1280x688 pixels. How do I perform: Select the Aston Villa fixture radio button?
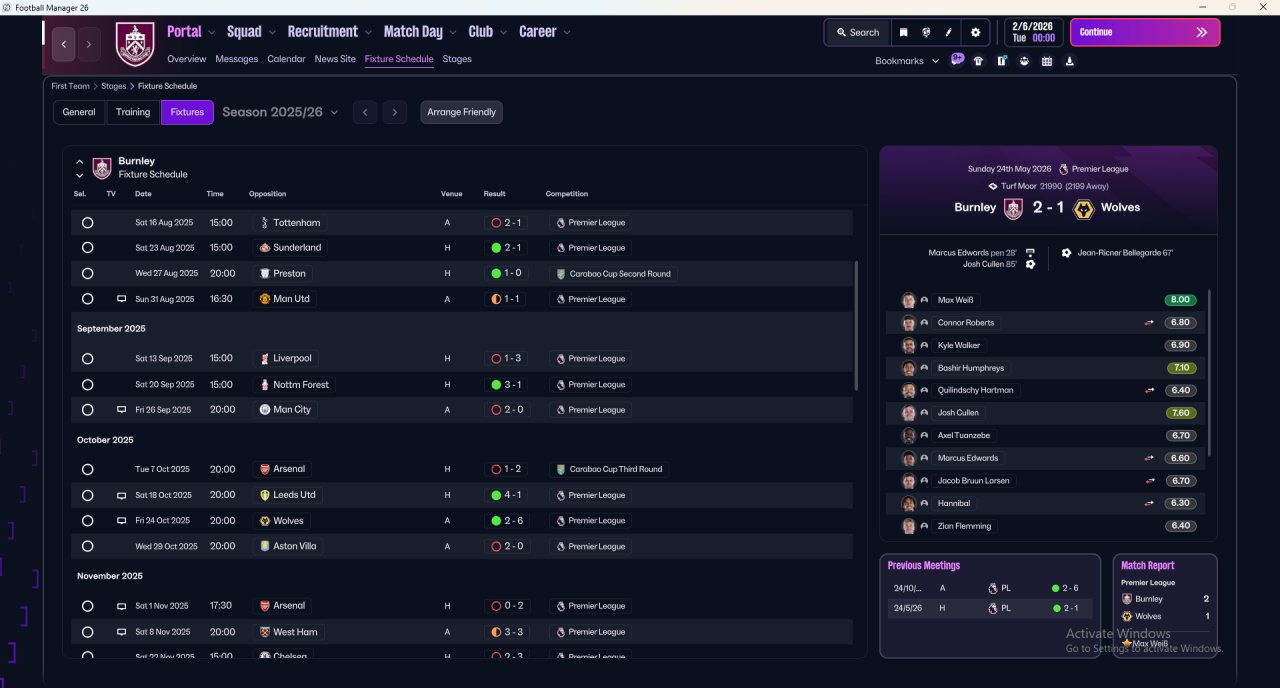coord(87,546)
